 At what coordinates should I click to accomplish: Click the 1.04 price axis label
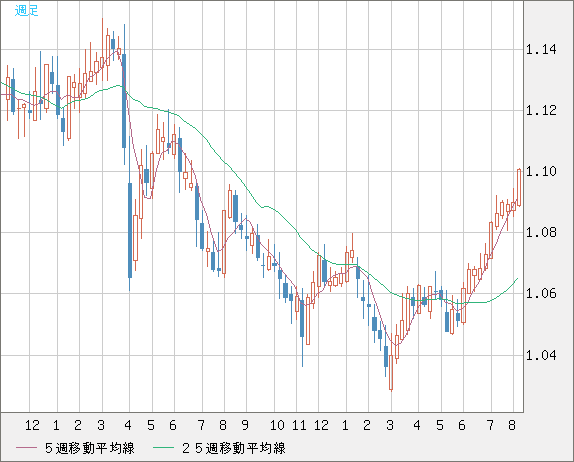click(541, 355)
